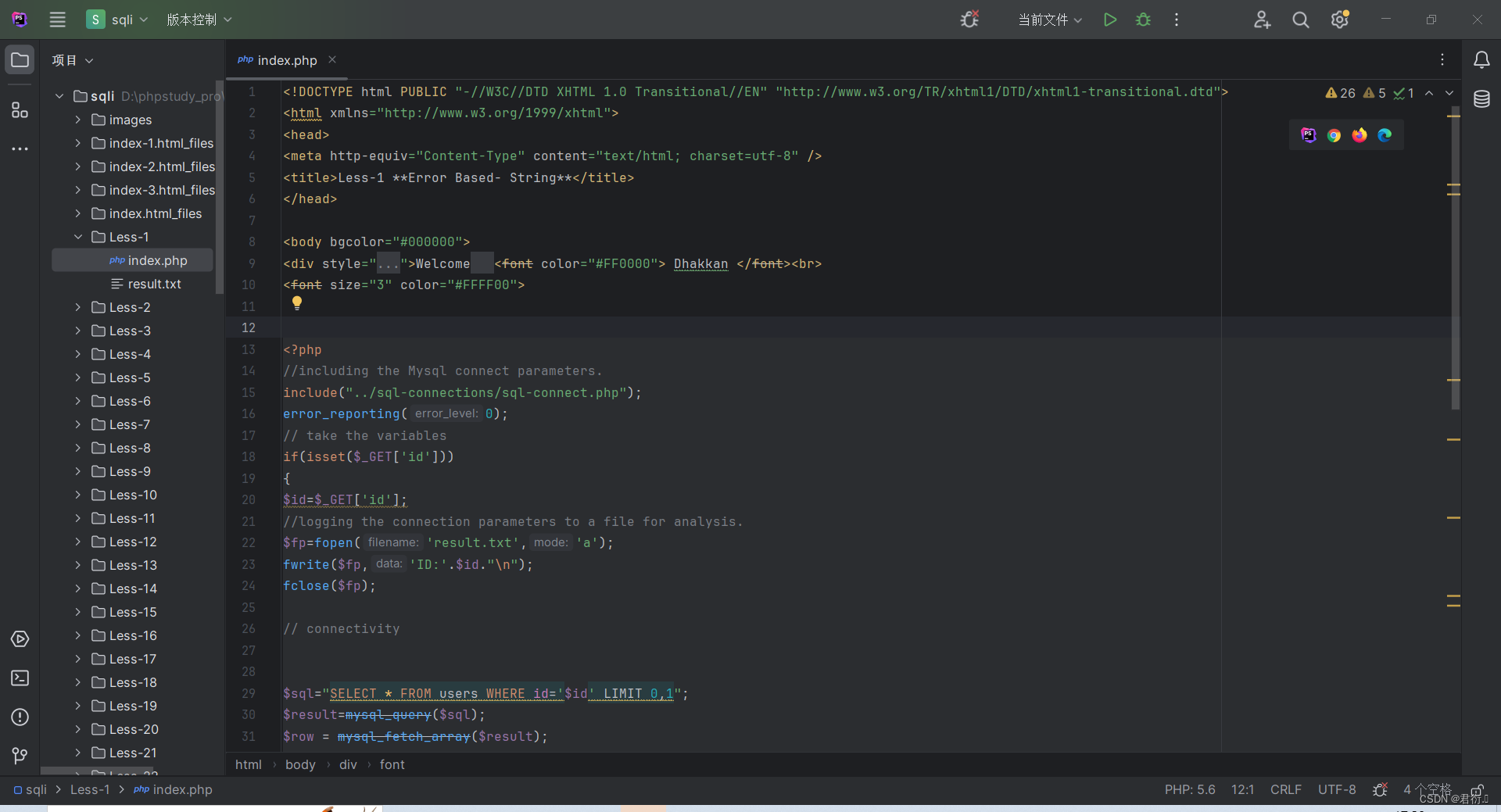The height and width of the screenshot is (812, 1501).
Task: Change CRLF line separator
Action: tap(1286, 790)
